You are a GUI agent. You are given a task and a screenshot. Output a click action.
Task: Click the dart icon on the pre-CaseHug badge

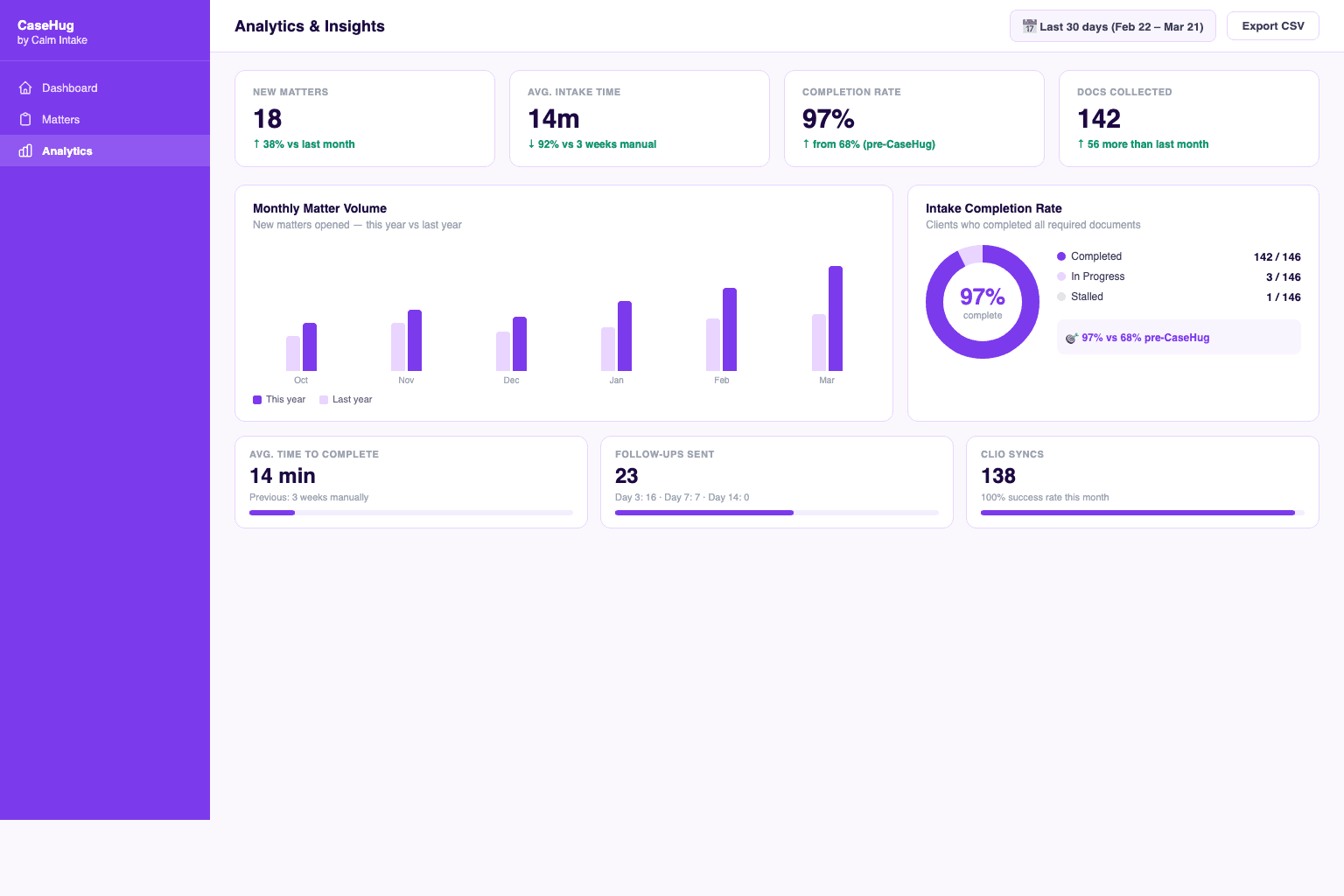(x=1071, y=337)
